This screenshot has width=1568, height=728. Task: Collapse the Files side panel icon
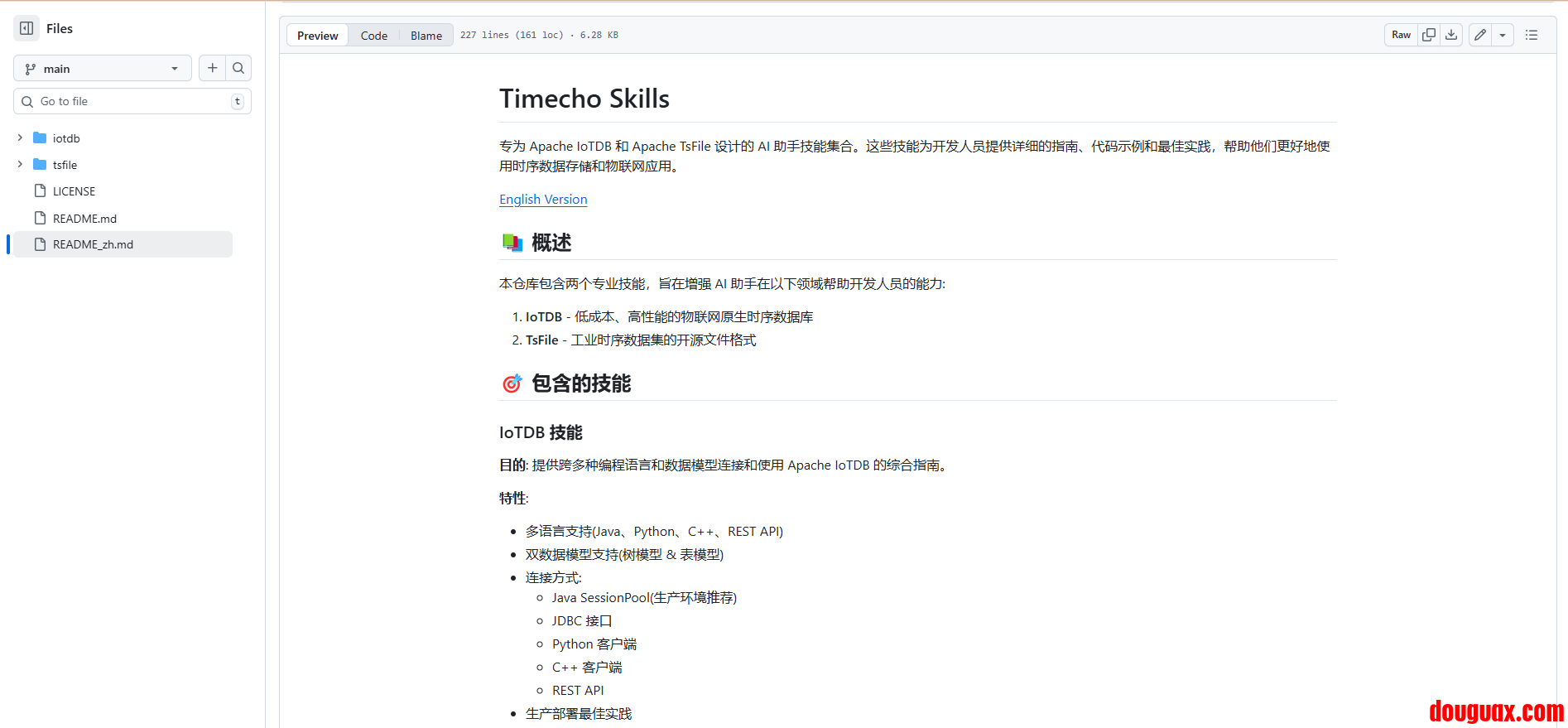[26, 28]
